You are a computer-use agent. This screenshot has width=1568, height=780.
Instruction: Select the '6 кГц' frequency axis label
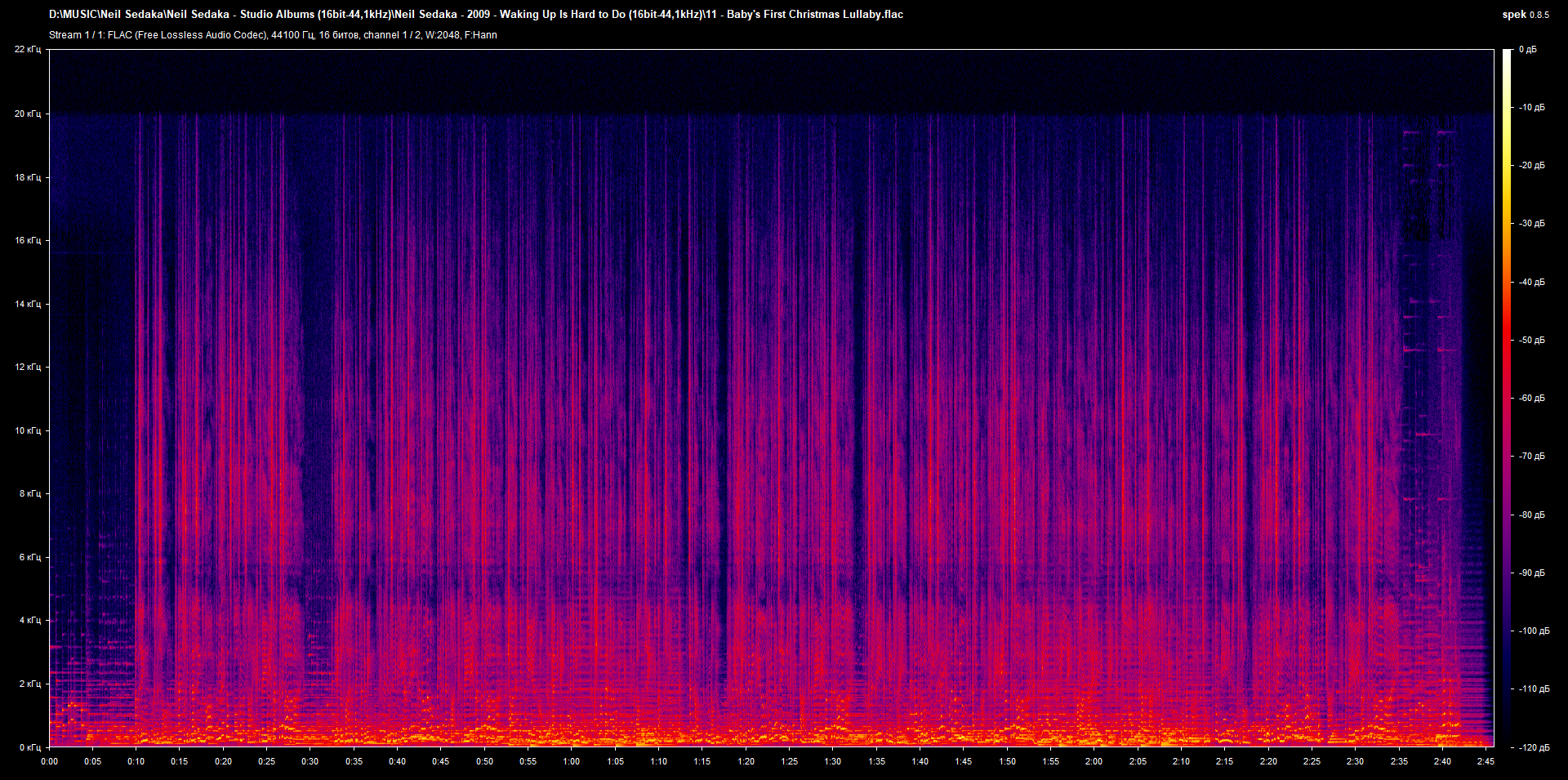click(30, 557)
